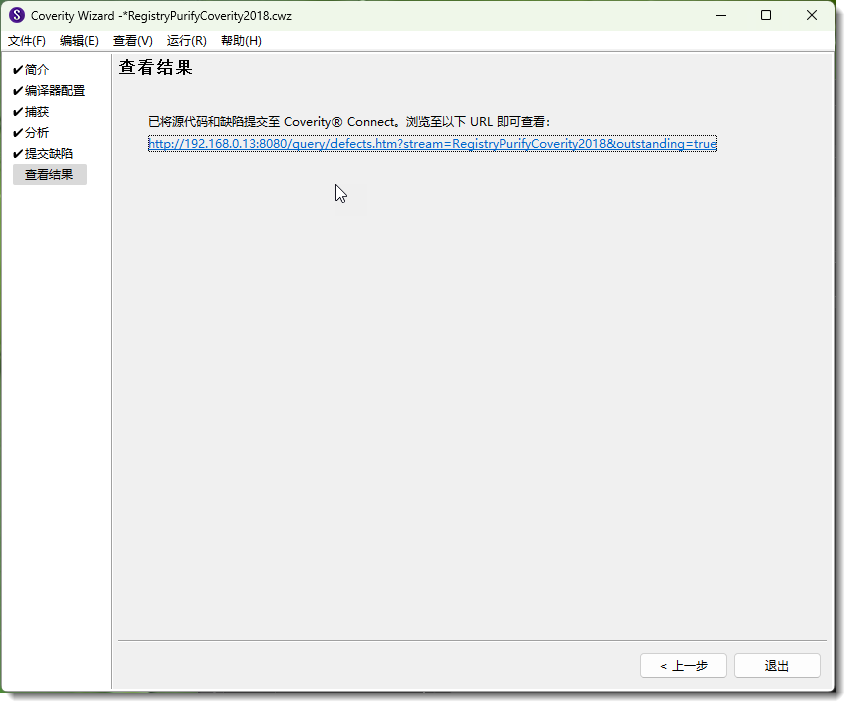Click the Coverity Wizard app icon in title bar
The height and width of the screenshot is (708, 851).
point(17,15)
